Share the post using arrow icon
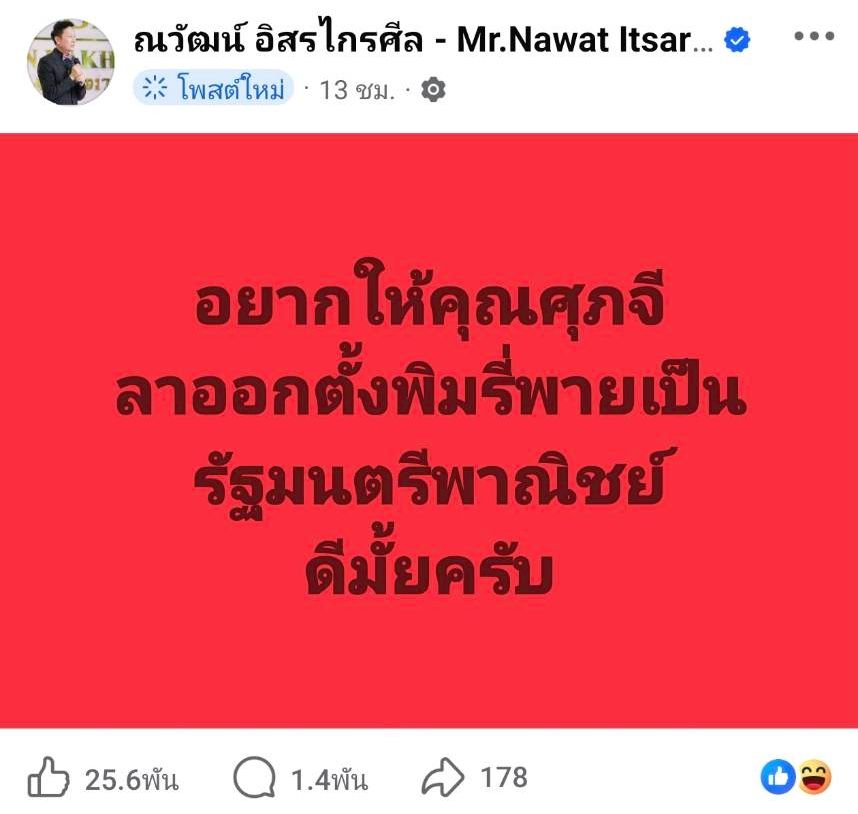This screenshot has width=858, height=814. [x=443, y=777]
